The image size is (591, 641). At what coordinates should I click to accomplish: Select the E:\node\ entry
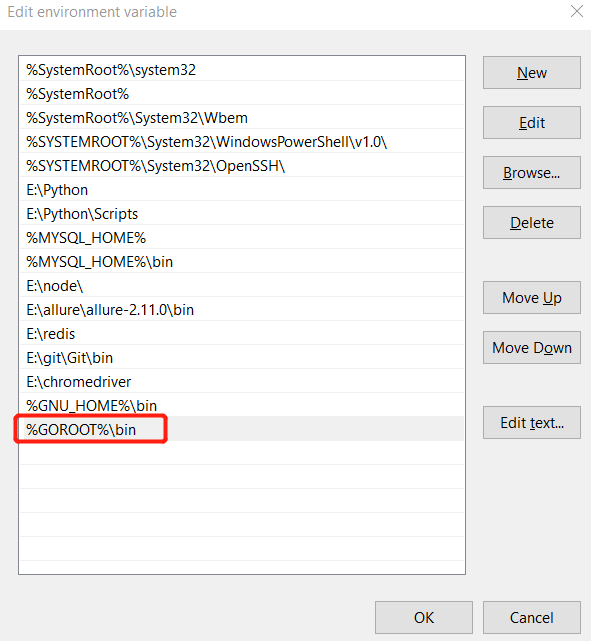coord(242,286)
